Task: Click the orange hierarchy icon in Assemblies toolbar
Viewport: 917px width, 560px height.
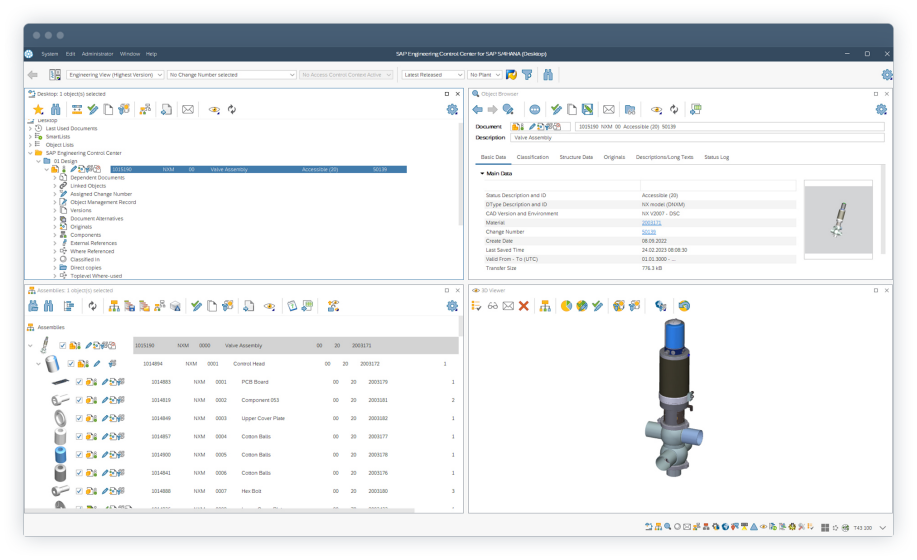Action: coord(114,306)
